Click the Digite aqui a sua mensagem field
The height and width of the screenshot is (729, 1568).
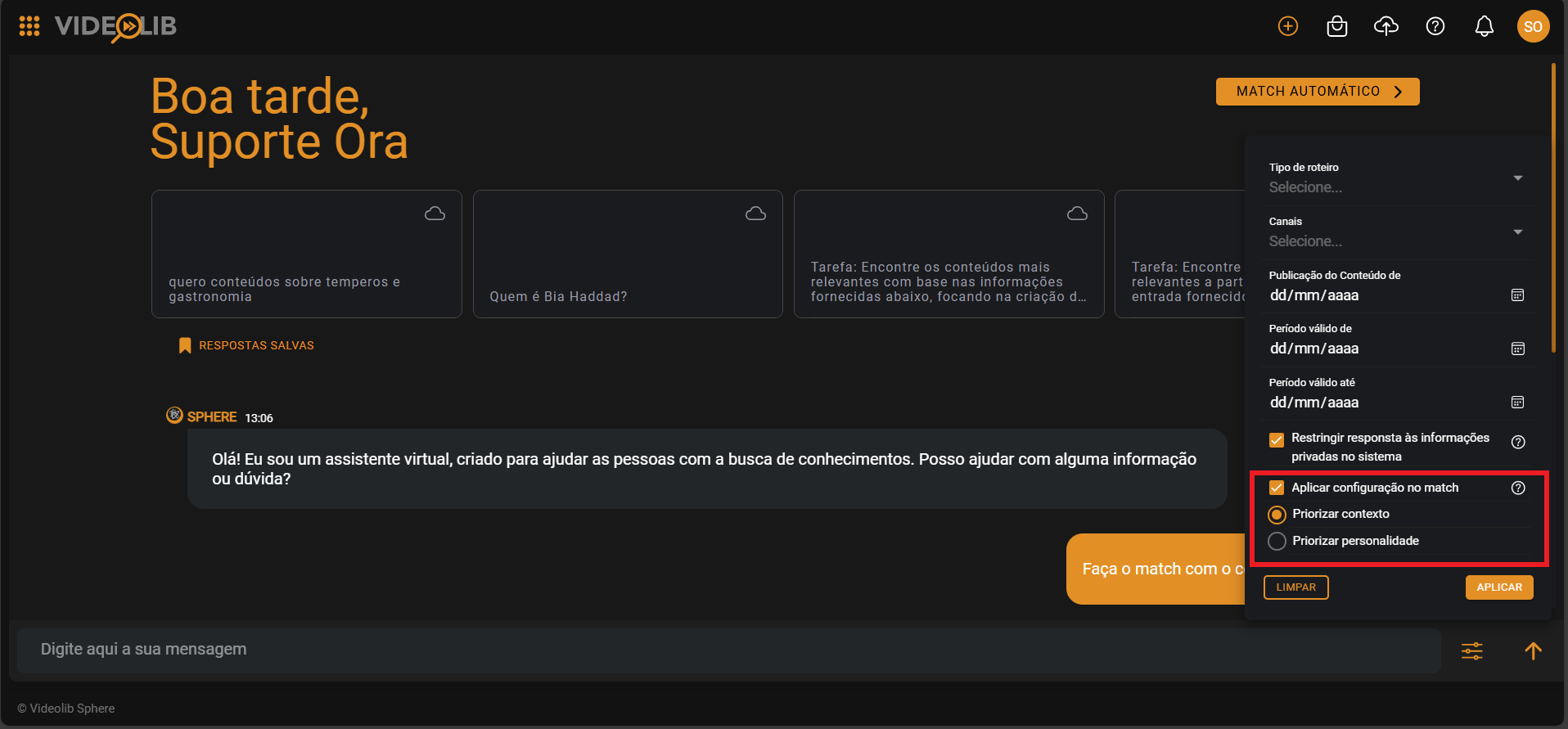tap(728, 650)
